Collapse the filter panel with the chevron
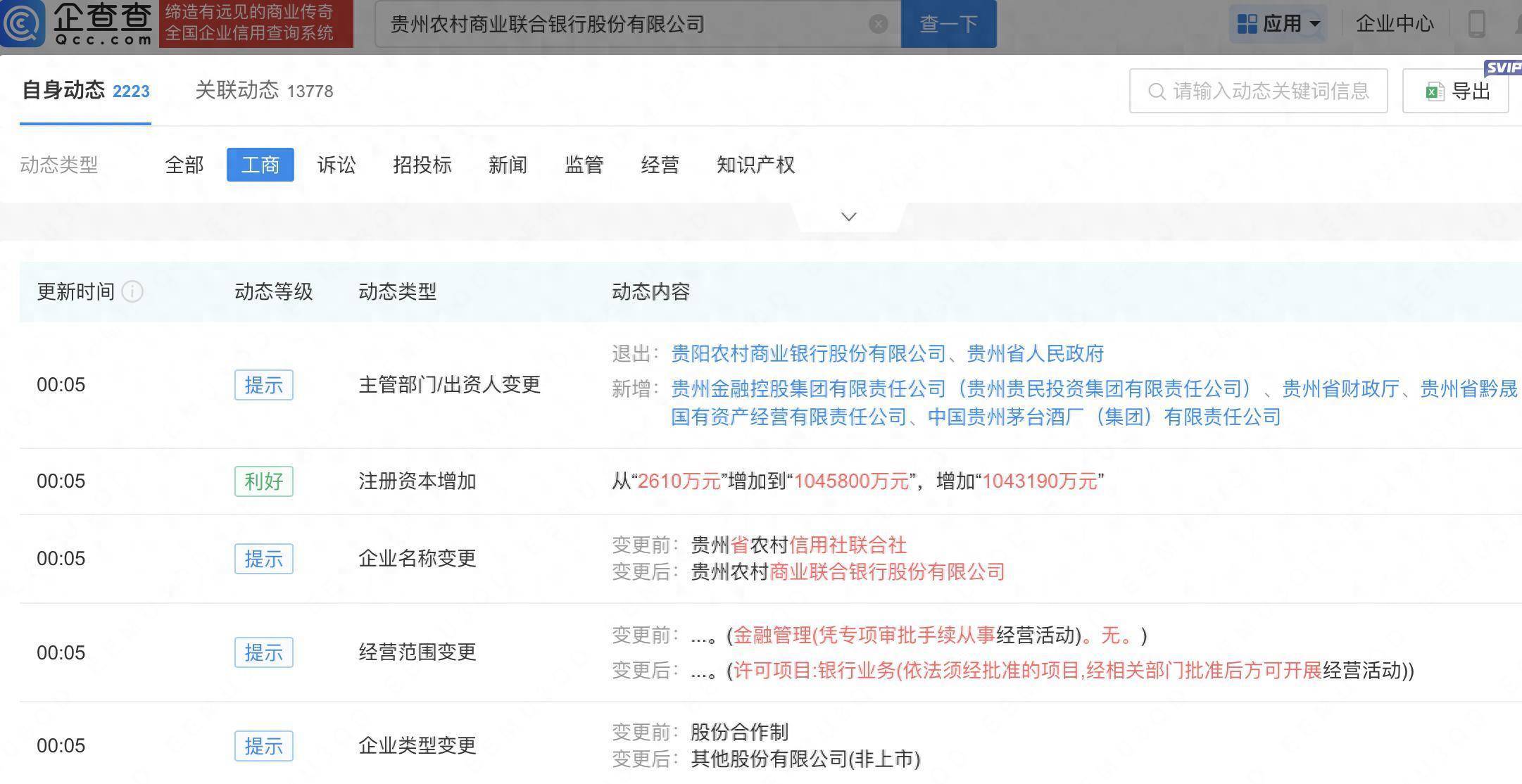 coord(848,216)
